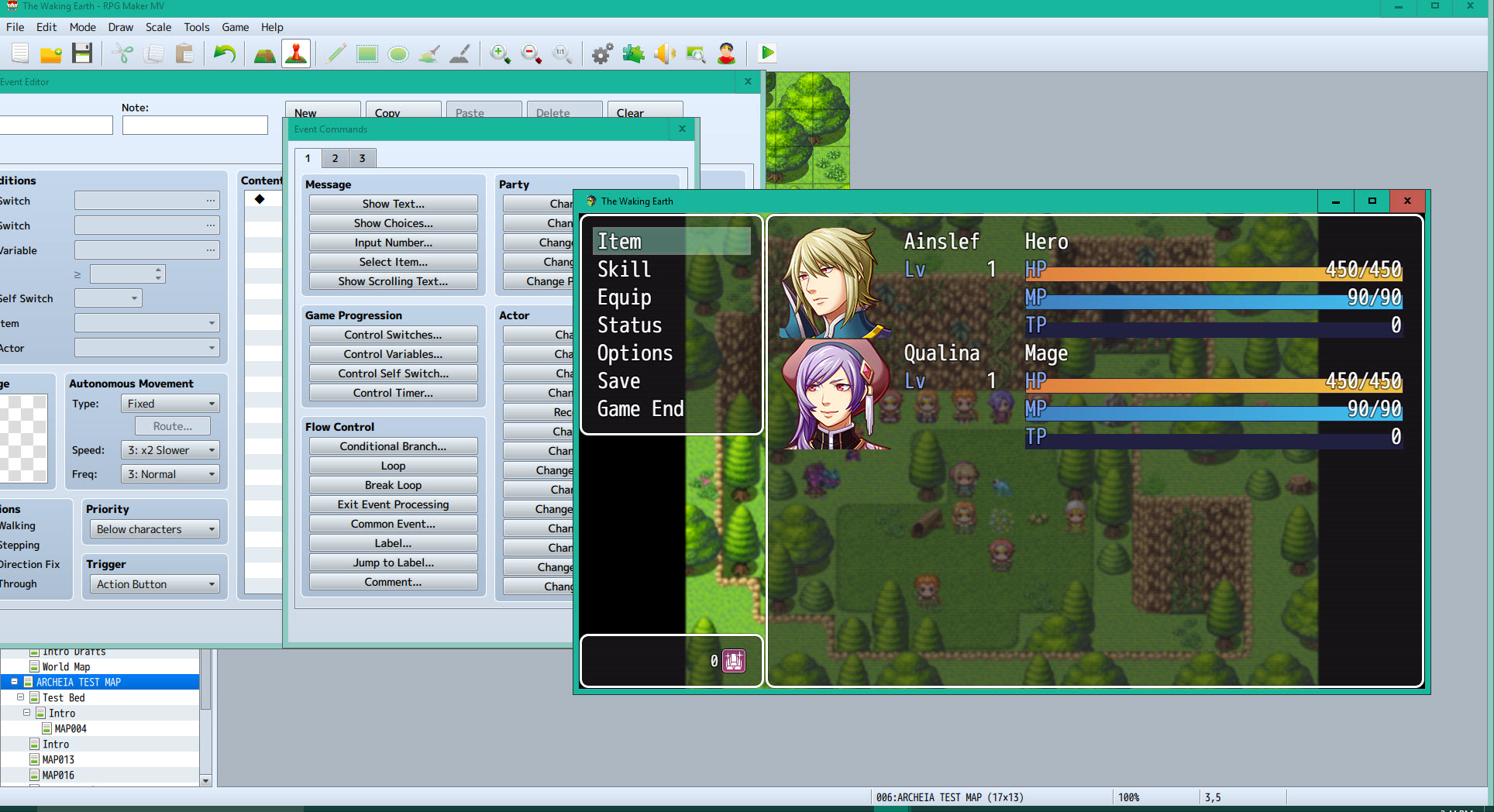This screenshot has width=1494, height=812.
Task: Click the Conditional Branch... button
Action: click(x=394, y=446)
